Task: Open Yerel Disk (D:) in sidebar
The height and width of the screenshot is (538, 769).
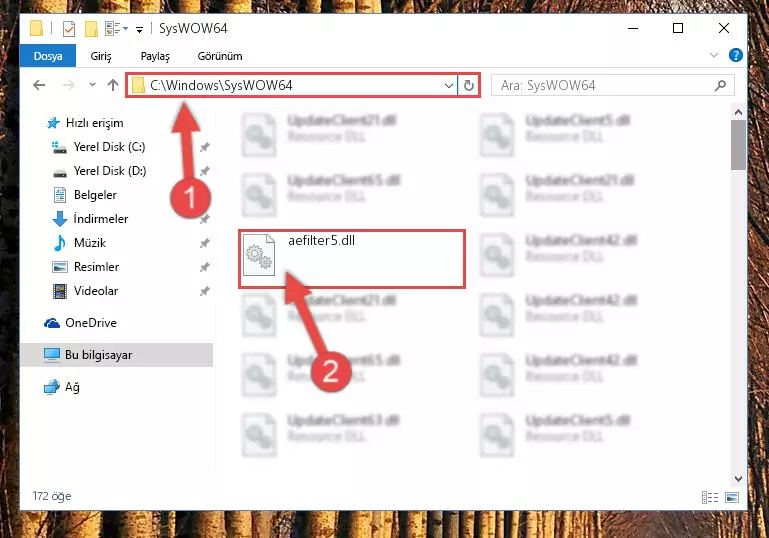Action: click(109, 171)
